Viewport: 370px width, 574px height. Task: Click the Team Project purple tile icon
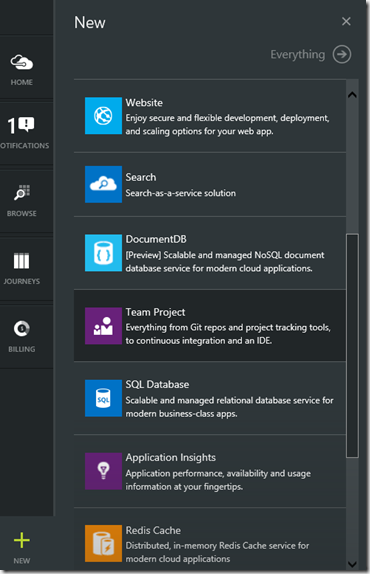[103, 326]
